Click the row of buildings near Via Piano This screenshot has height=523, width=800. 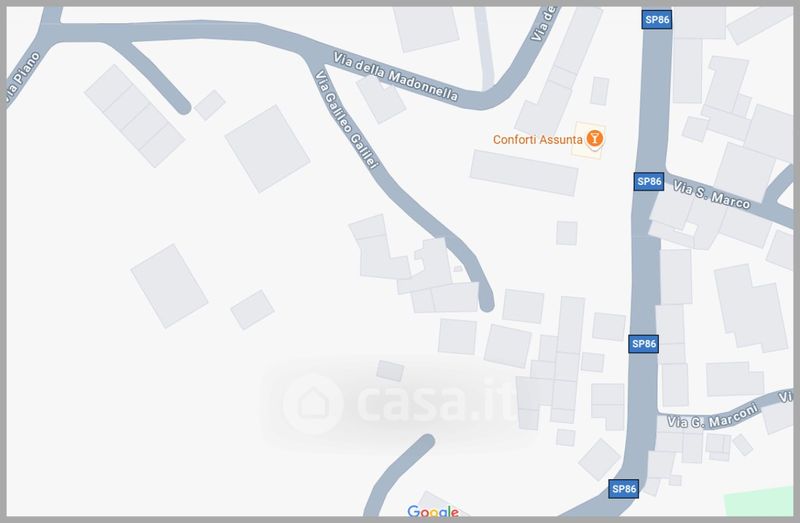pos(134,116)
